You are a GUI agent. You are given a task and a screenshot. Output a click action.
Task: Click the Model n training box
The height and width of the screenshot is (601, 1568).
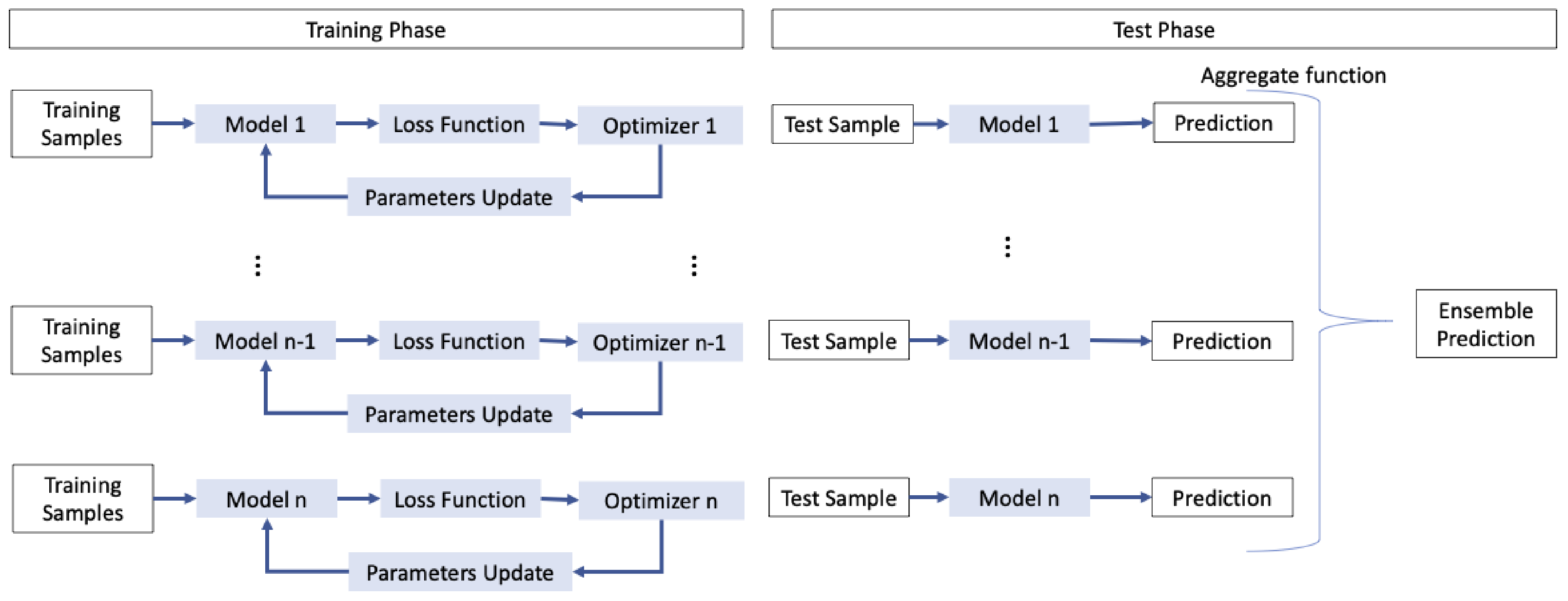(x=266, y=499)
